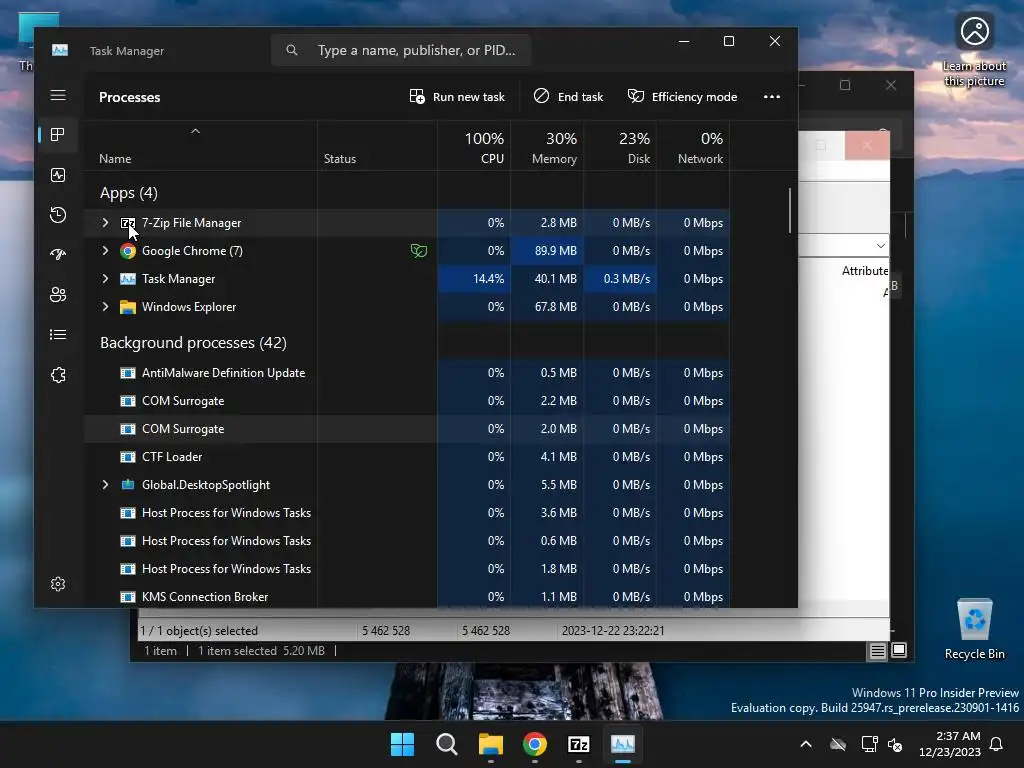Open the Details page in sidebar
1024x768 pixels.
(58, 335)
